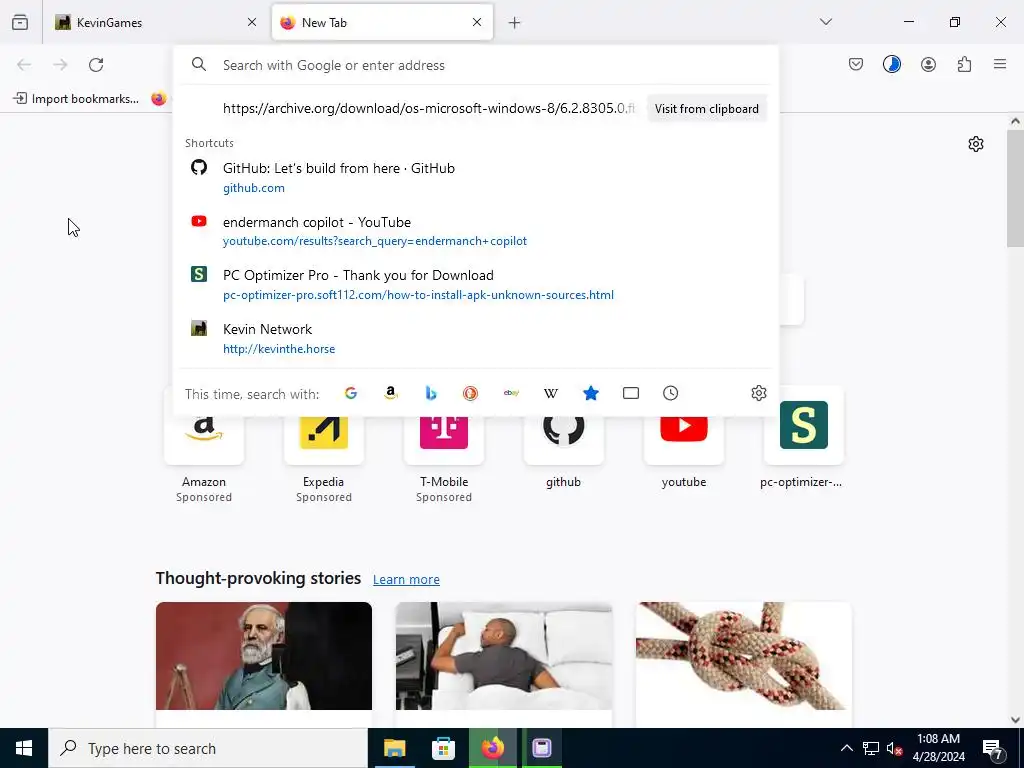Click Type here to search taskbar box
Viewport: 1024px width, 768px height.
[x=208, y=748]
